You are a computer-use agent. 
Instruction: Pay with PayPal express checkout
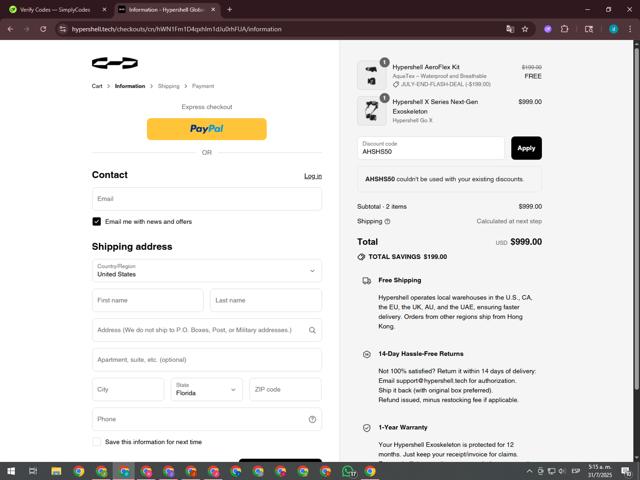(207, 129)
